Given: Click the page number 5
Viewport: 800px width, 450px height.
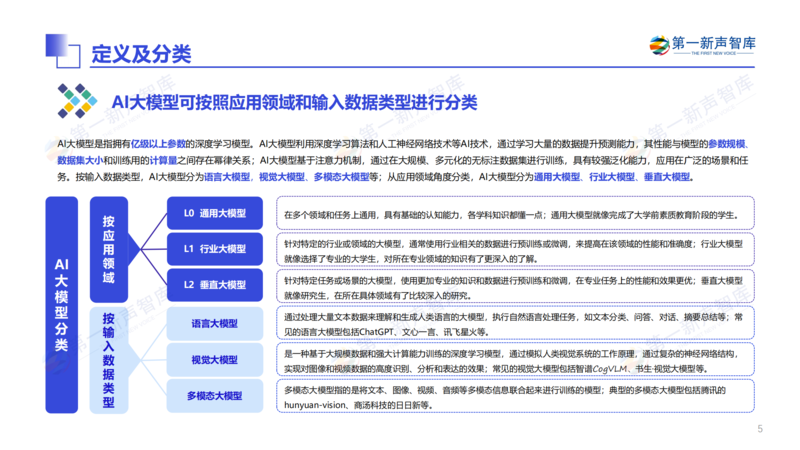Looking at the screenshot, I should click(x=760, y=429).
